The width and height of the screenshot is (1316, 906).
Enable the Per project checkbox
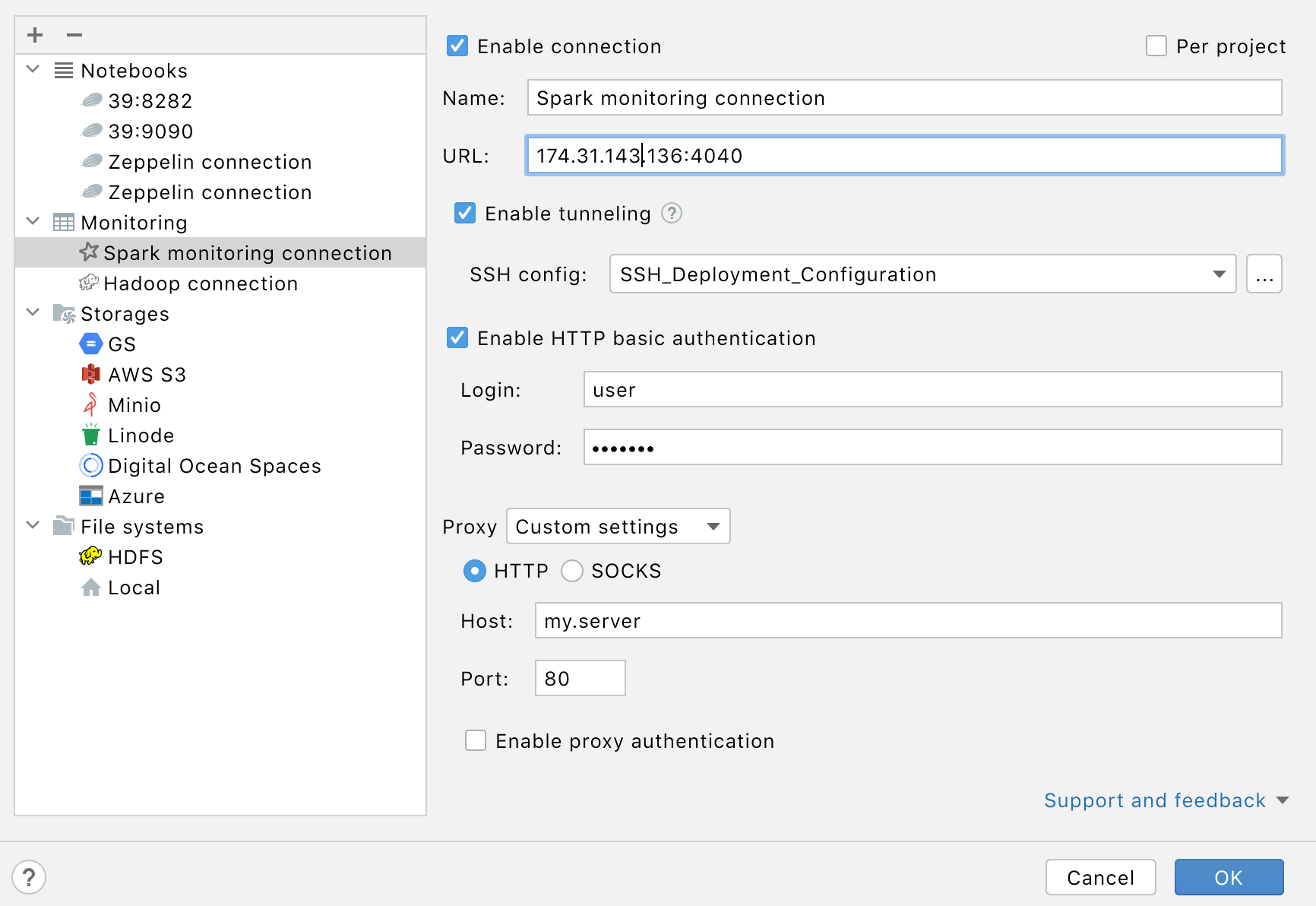coord(1156,46)
